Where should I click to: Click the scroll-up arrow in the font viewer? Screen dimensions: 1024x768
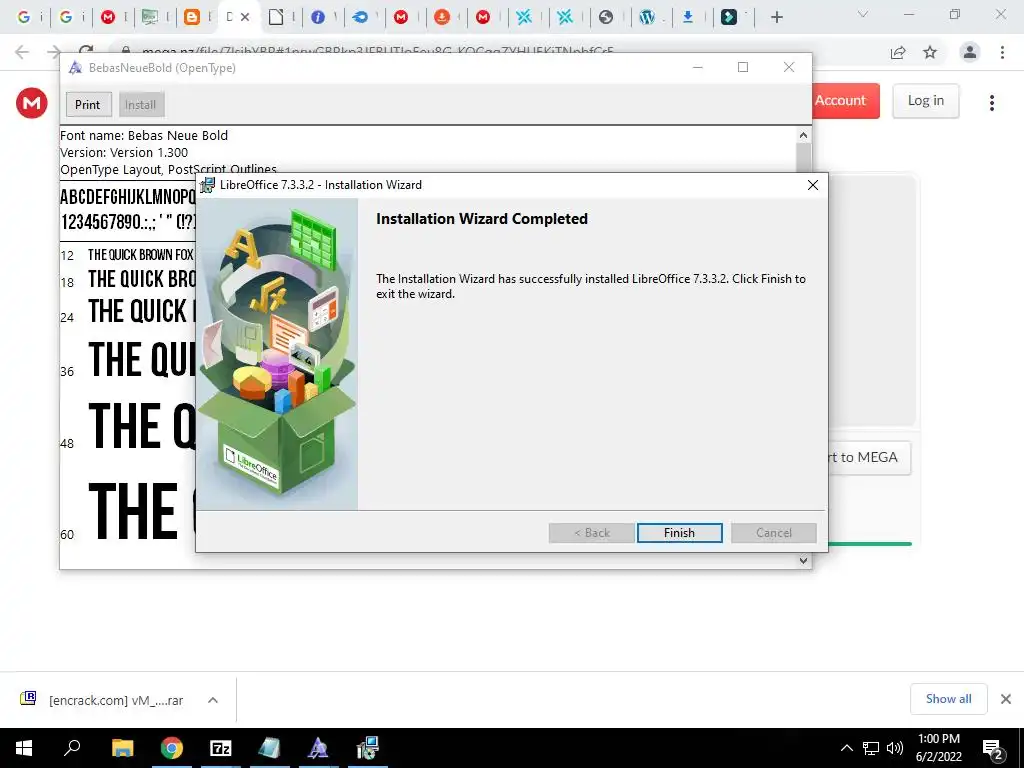point(803,135)
